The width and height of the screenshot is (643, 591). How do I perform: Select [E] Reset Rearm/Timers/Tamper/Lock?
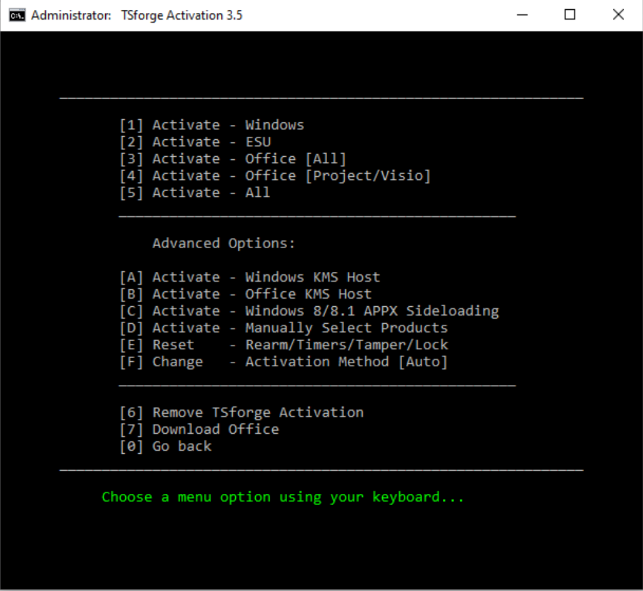tap(284, 345)
